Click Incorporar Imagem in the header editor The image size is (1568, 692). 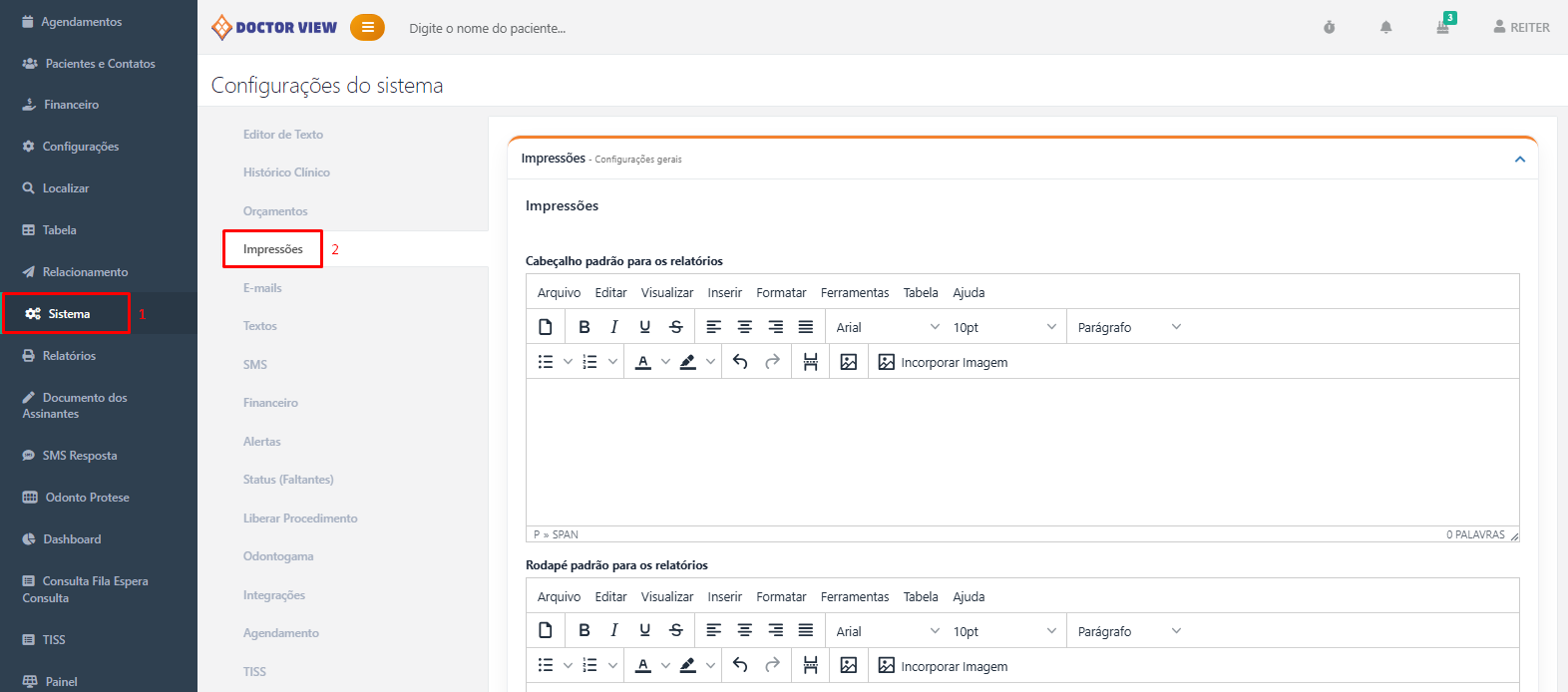click(x=943, y=362)
